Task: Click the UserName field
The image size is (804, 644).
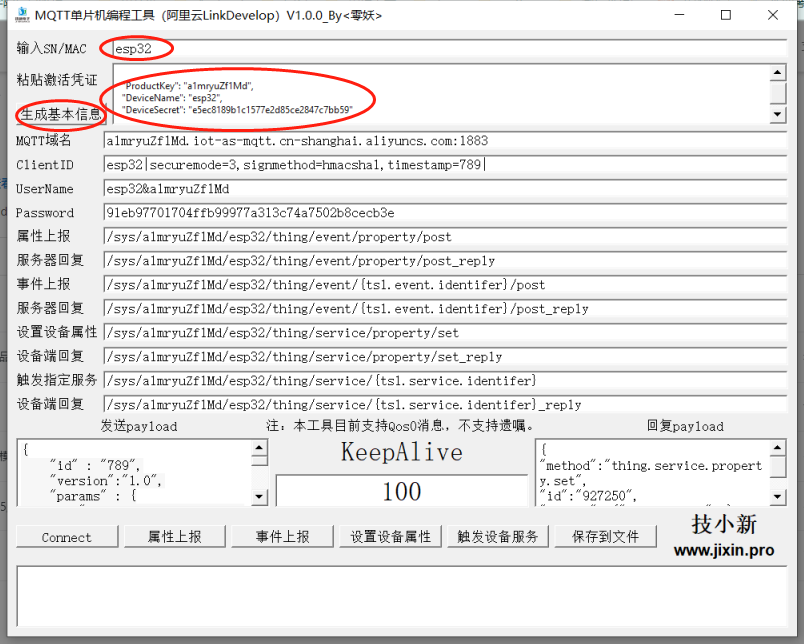Action: pyautogui.click(x=445, y=189)
